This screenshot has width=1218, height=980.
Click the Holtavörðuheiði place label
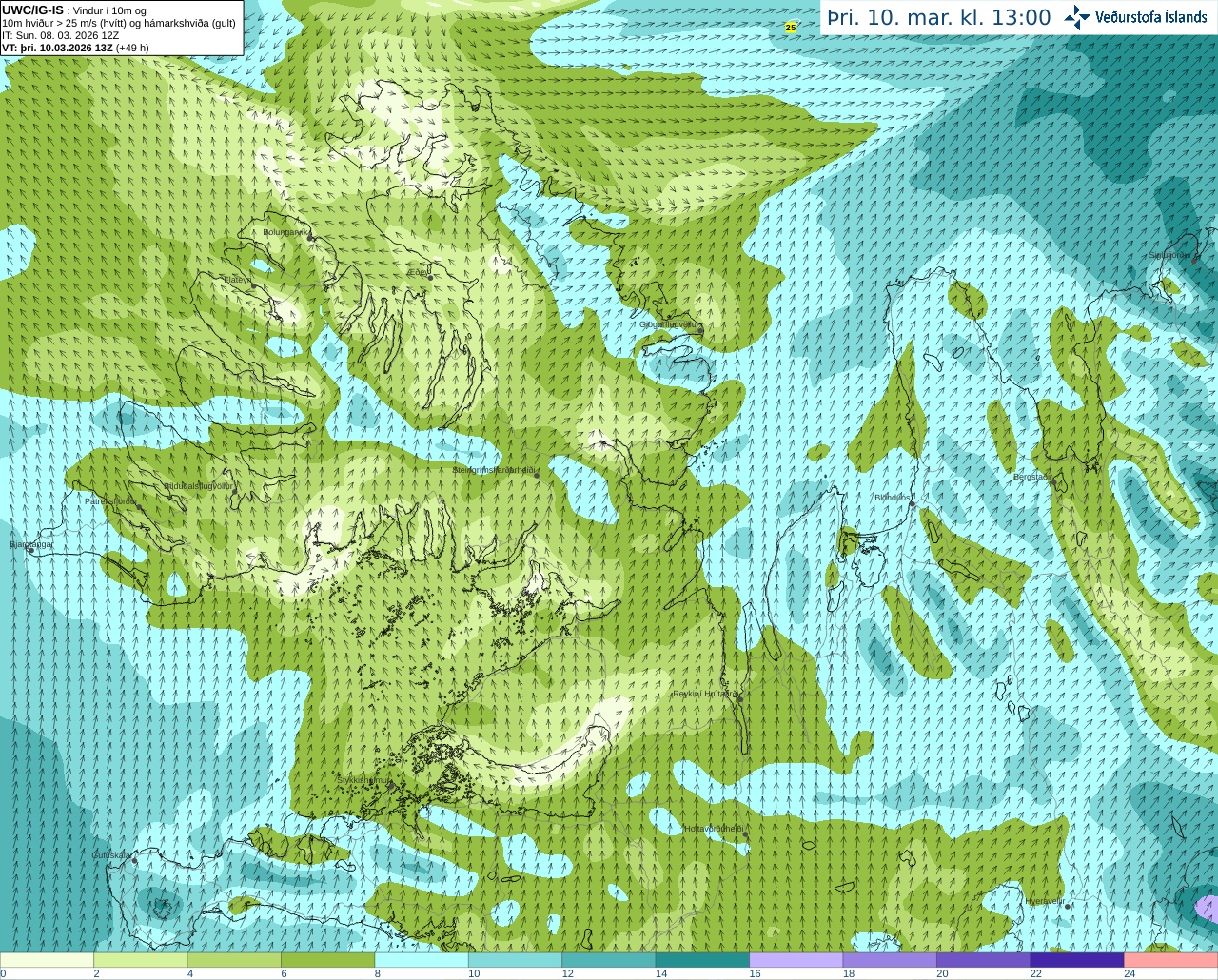click(714, 829)
